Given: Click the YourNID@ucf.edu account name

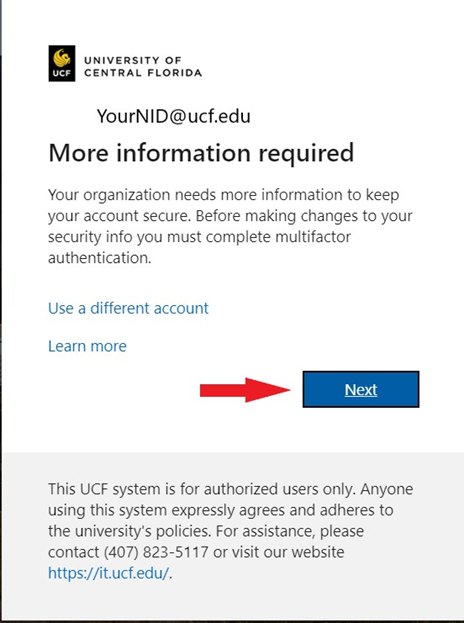Looking at the screenshot, I should 174,116.
